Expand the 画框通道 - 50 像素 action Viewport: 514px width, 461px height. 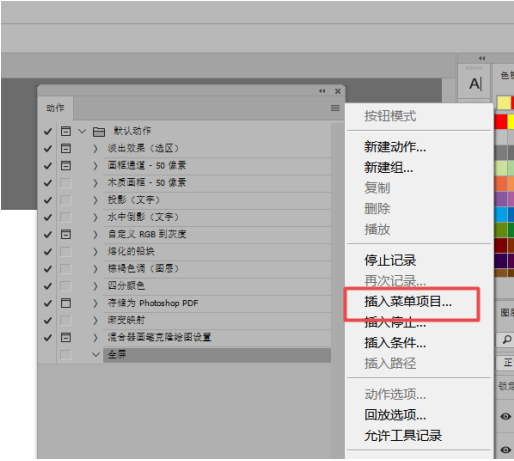[x=95, y=166]
